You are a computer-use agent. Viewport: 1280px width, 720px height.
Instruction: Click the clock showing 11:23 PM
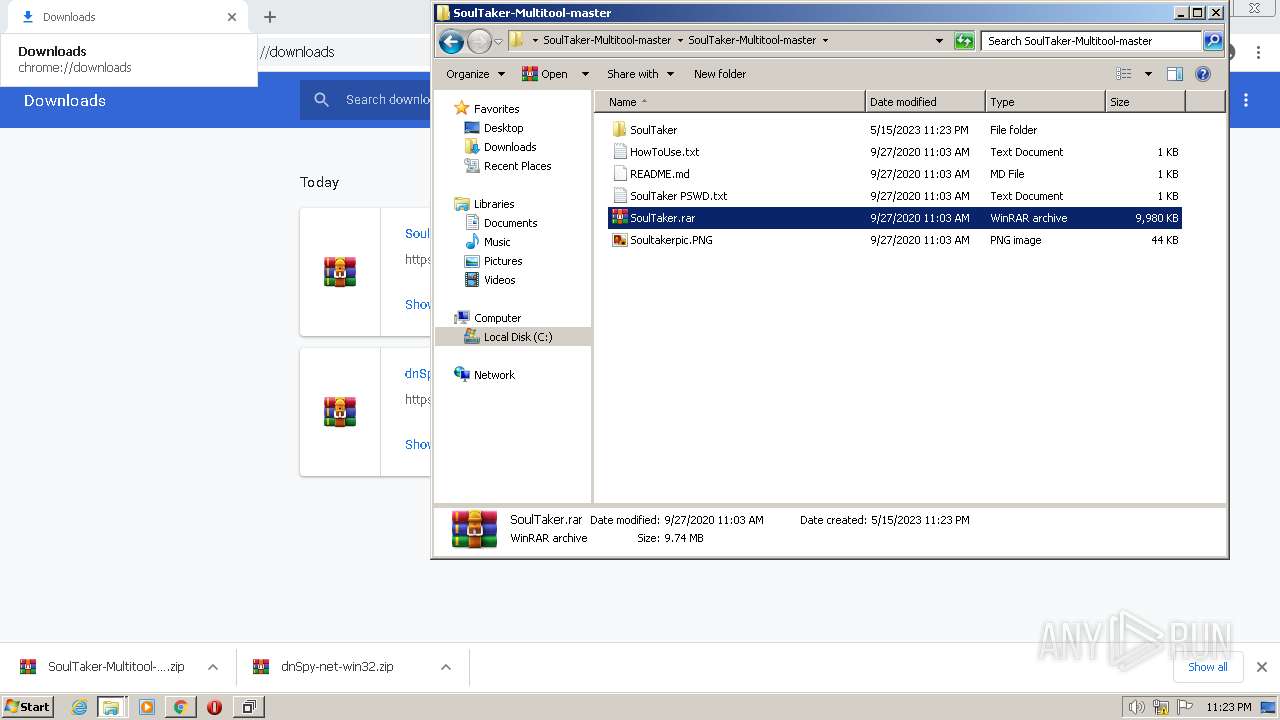click(1228, 707)
